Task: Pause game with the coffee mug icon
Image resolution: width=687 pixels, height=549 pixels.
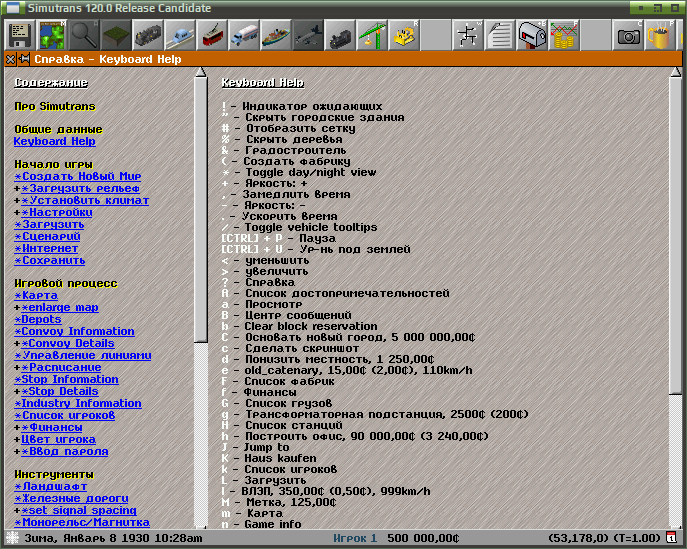Action: (659, 35)
